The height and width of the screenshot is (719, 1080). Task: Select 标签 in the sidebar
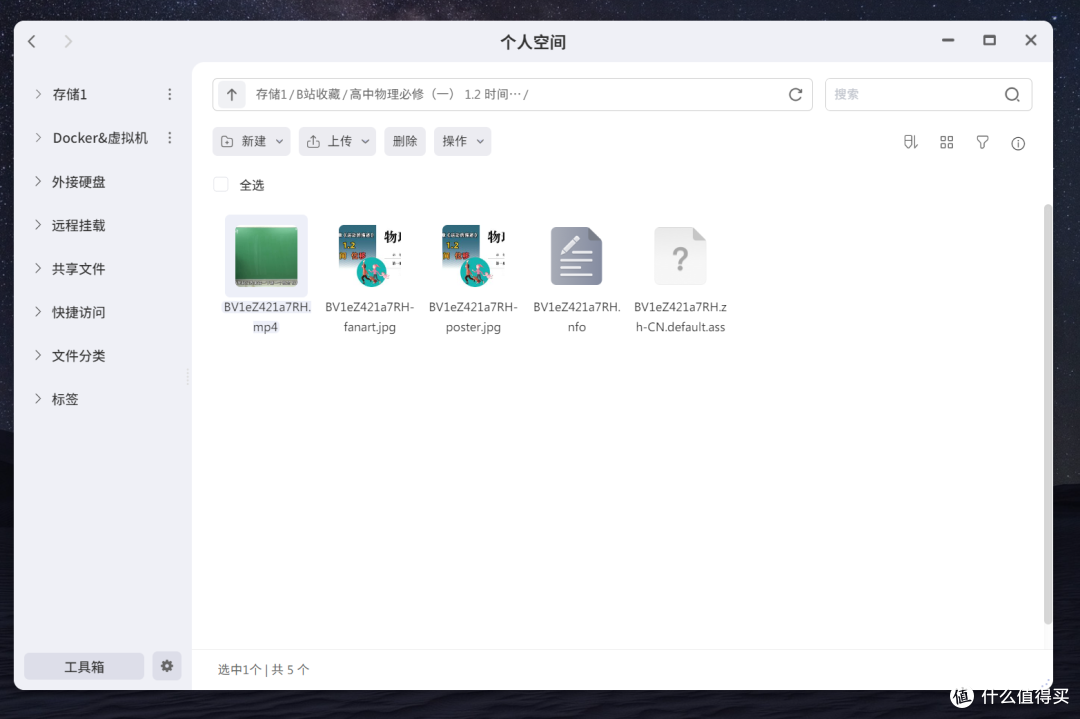[65, 399]
